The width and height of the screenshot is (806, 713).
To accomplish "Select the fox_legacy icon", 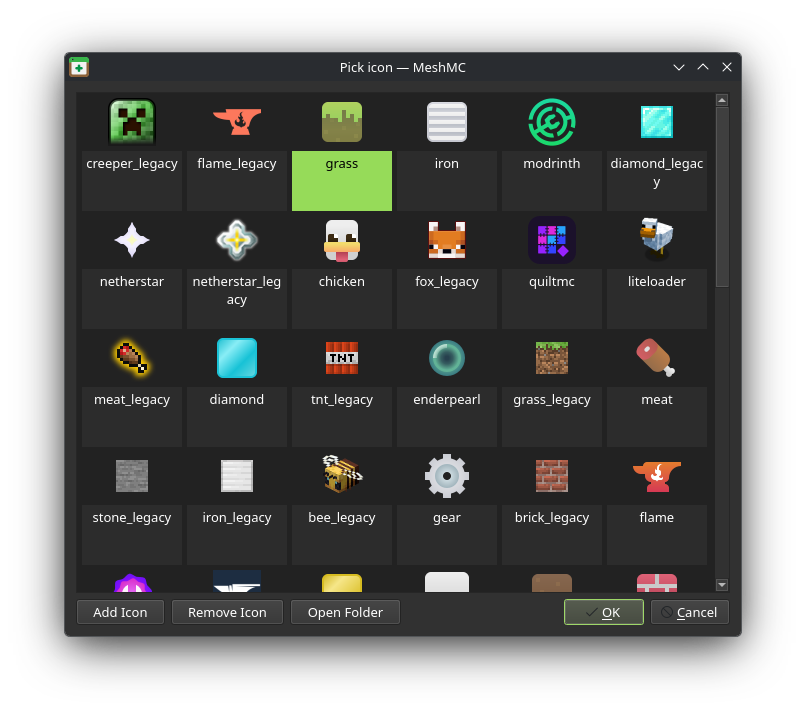I will click(447, 241).
